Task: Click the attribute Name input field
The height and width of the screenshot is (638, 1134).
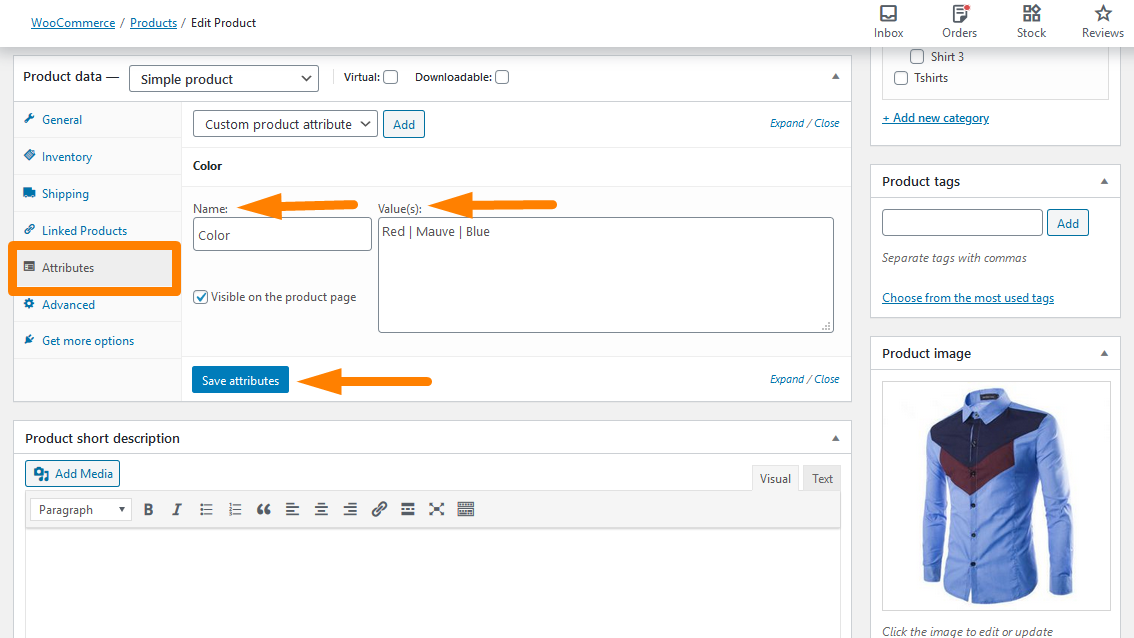Action: click(282, 235)
